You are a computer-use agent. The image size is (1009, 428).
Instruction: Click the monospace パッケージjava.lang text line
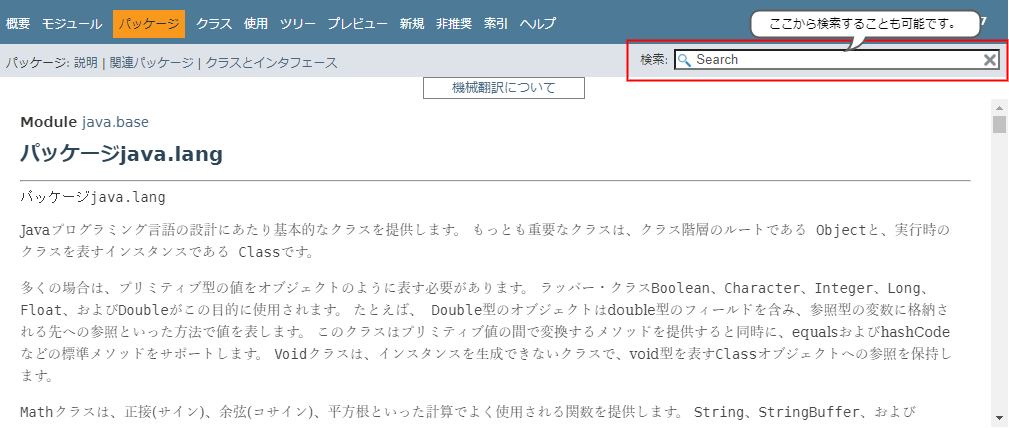pyautogui.click(x=93, y=198)
